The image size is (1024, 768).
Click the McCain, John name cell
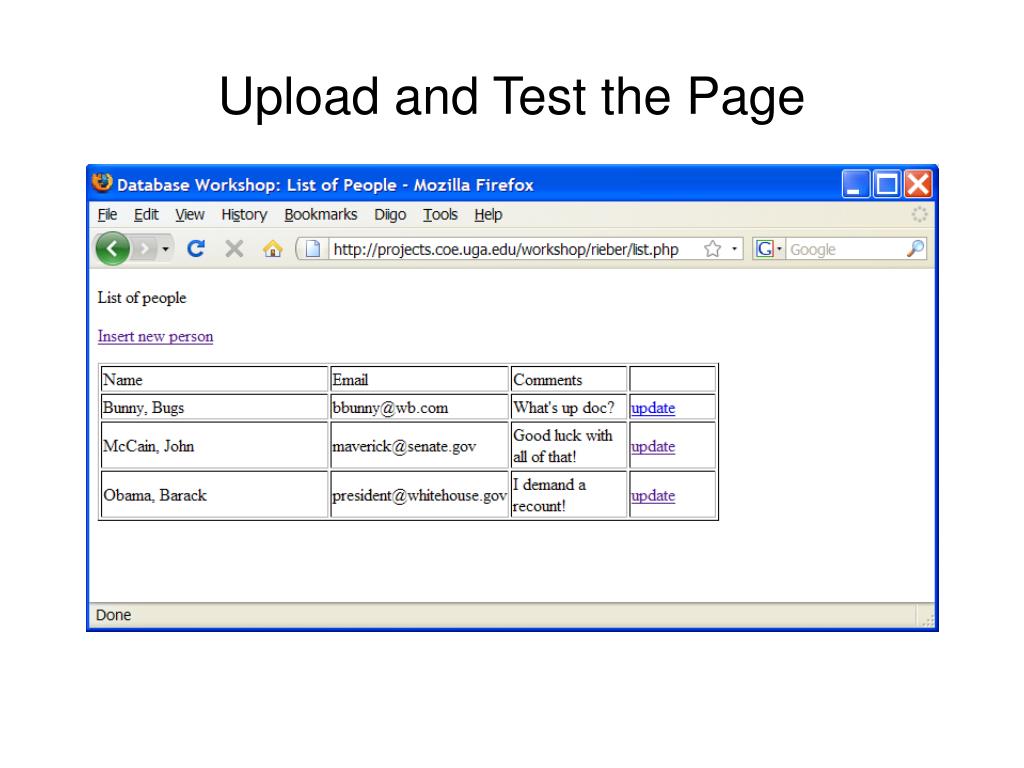pos(214,445)
